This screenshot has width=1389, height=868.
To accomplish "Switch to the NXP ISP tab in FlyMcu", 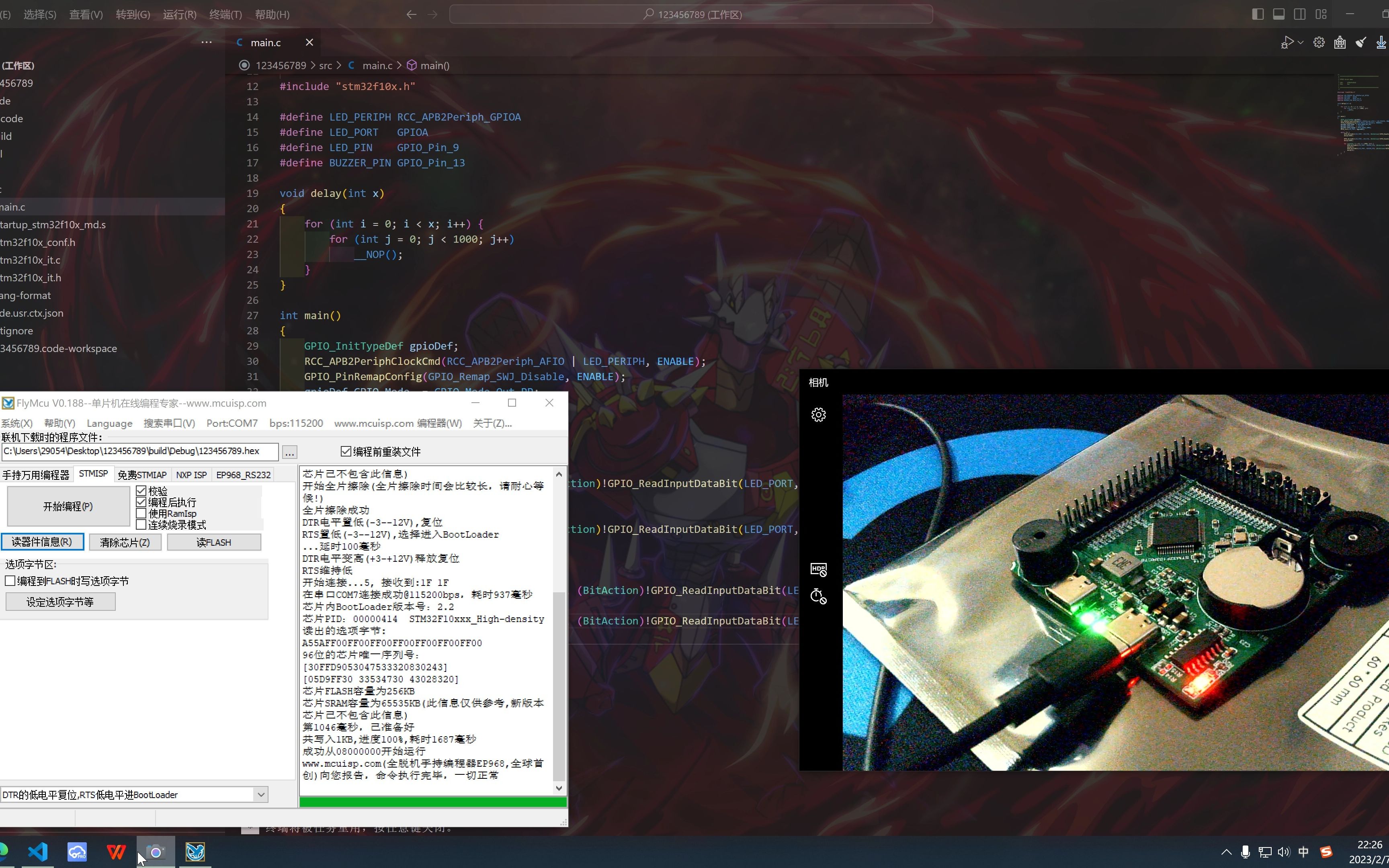I will coord(192,474).
